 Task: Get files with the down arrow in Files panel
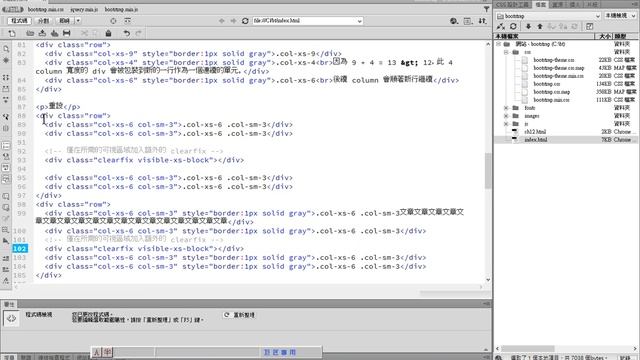pyautogui.click(x=528, y=27)
